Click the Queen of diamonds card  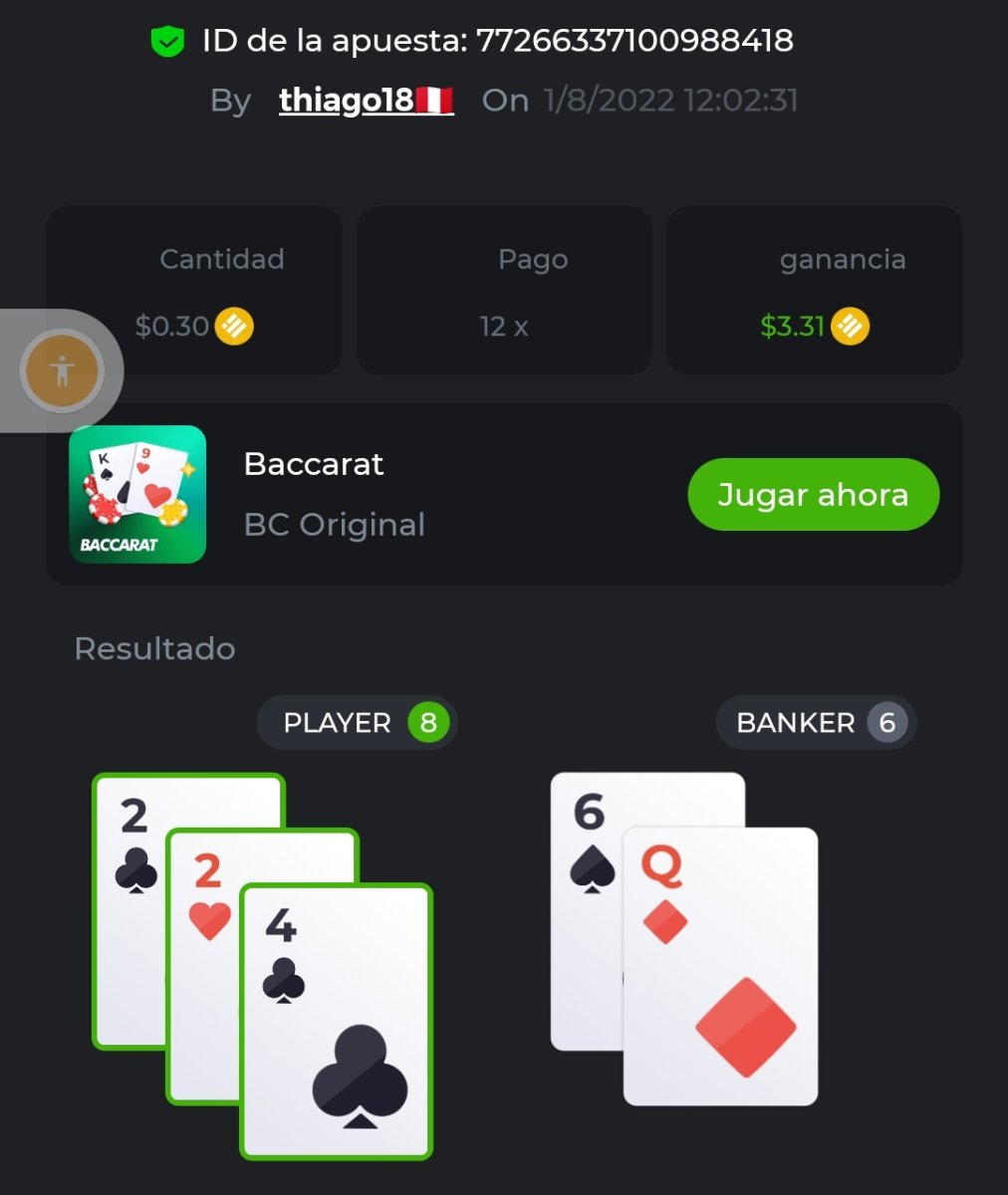[x=720, y=966]
